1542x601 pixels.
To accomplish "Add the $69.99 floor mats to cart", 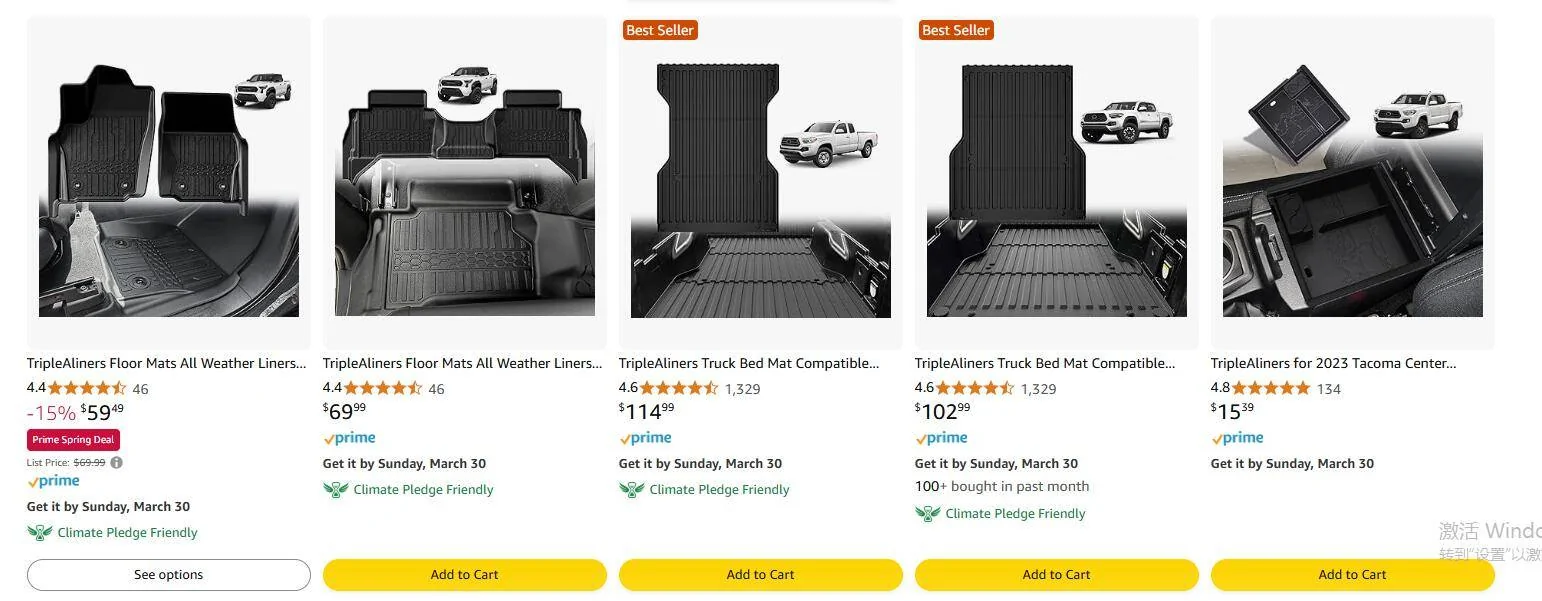I will (x=464, y=575).
